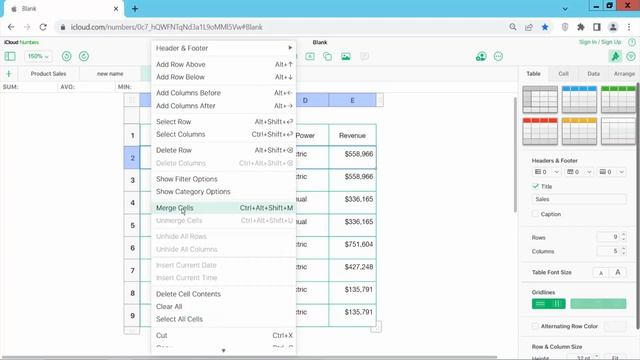640x360 pixels.
Task: Insert a text box from the toolbar
Action: coord(310,56)
